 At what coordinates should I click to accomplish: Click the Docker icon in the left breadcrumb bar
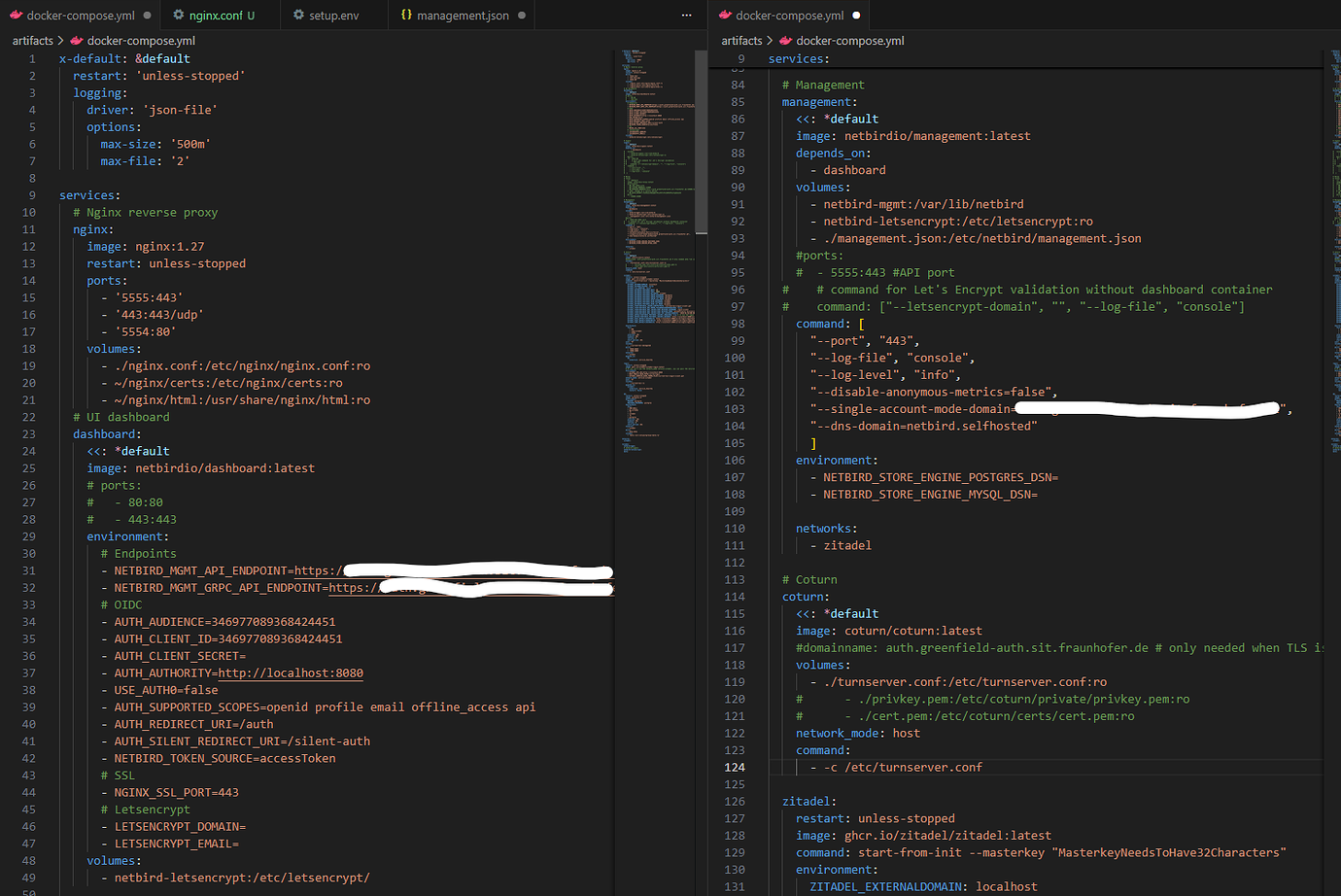click(76, 40)
